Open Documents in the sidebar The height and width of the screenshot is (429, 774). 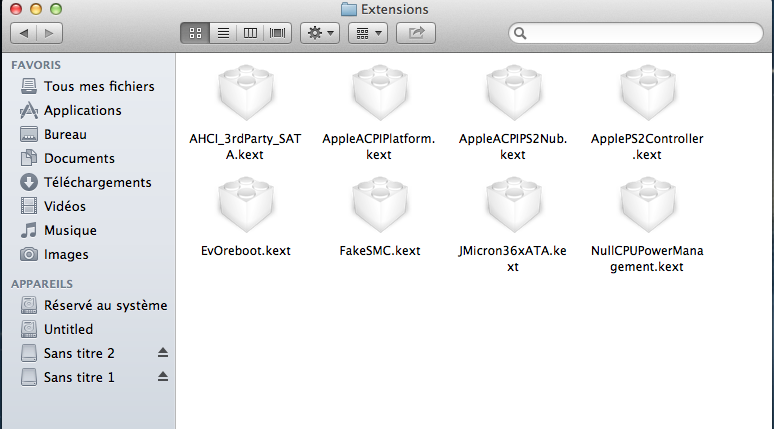click(x=88, y=158)
